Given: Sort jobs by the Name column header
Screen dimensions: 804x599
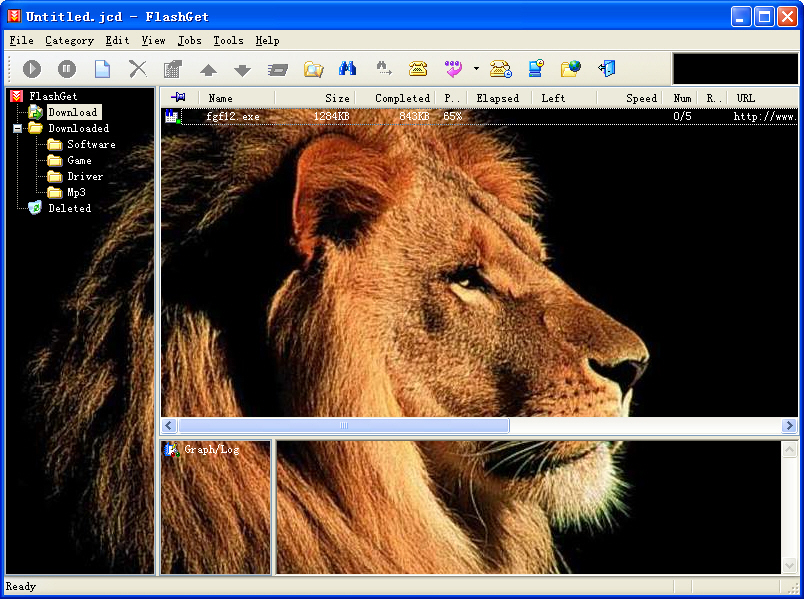Looking at the screenshot, I should point(237,98).
